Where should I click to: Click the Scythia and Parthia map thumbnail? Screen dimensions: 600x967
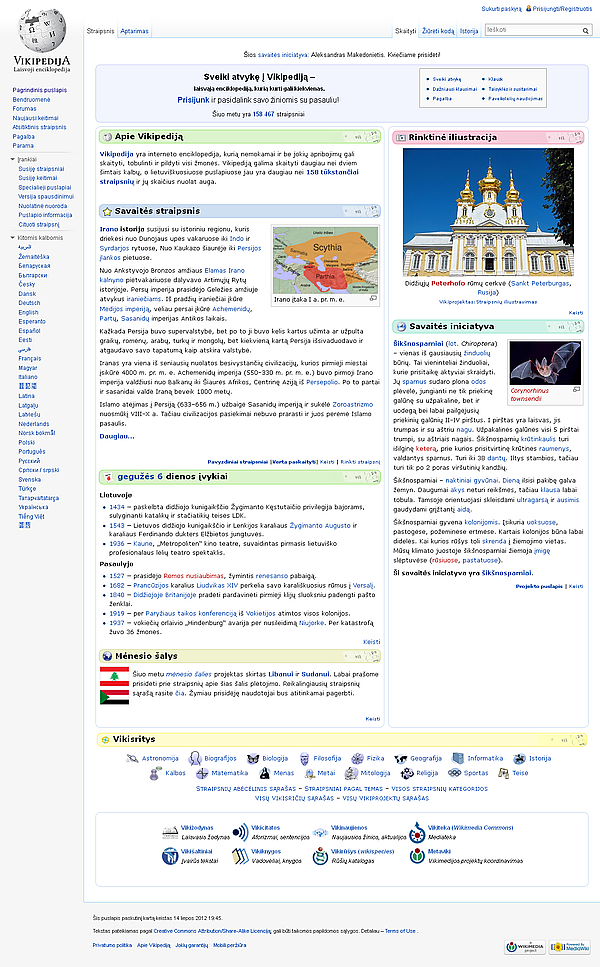[x=325, y=260]
